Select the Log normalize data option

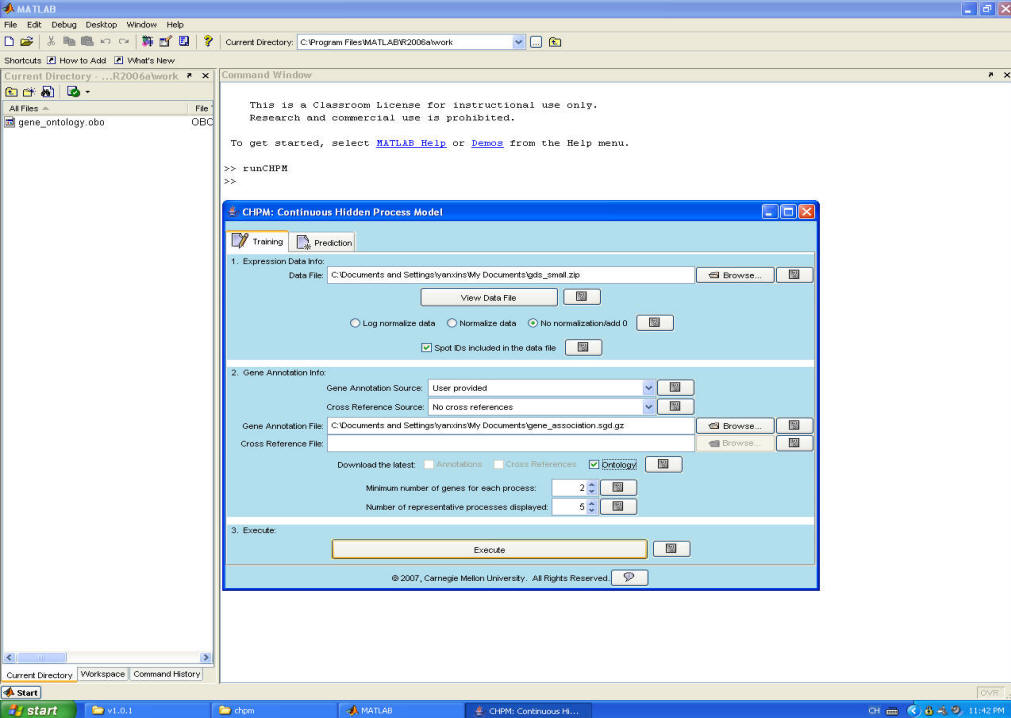355,323
